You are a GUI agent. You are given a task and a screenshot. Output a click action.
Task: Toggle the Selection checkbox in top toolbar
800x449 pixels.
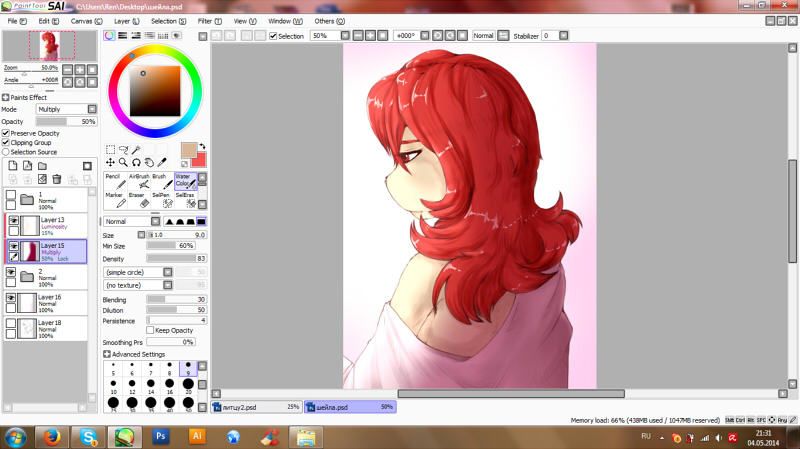(273, 36)
